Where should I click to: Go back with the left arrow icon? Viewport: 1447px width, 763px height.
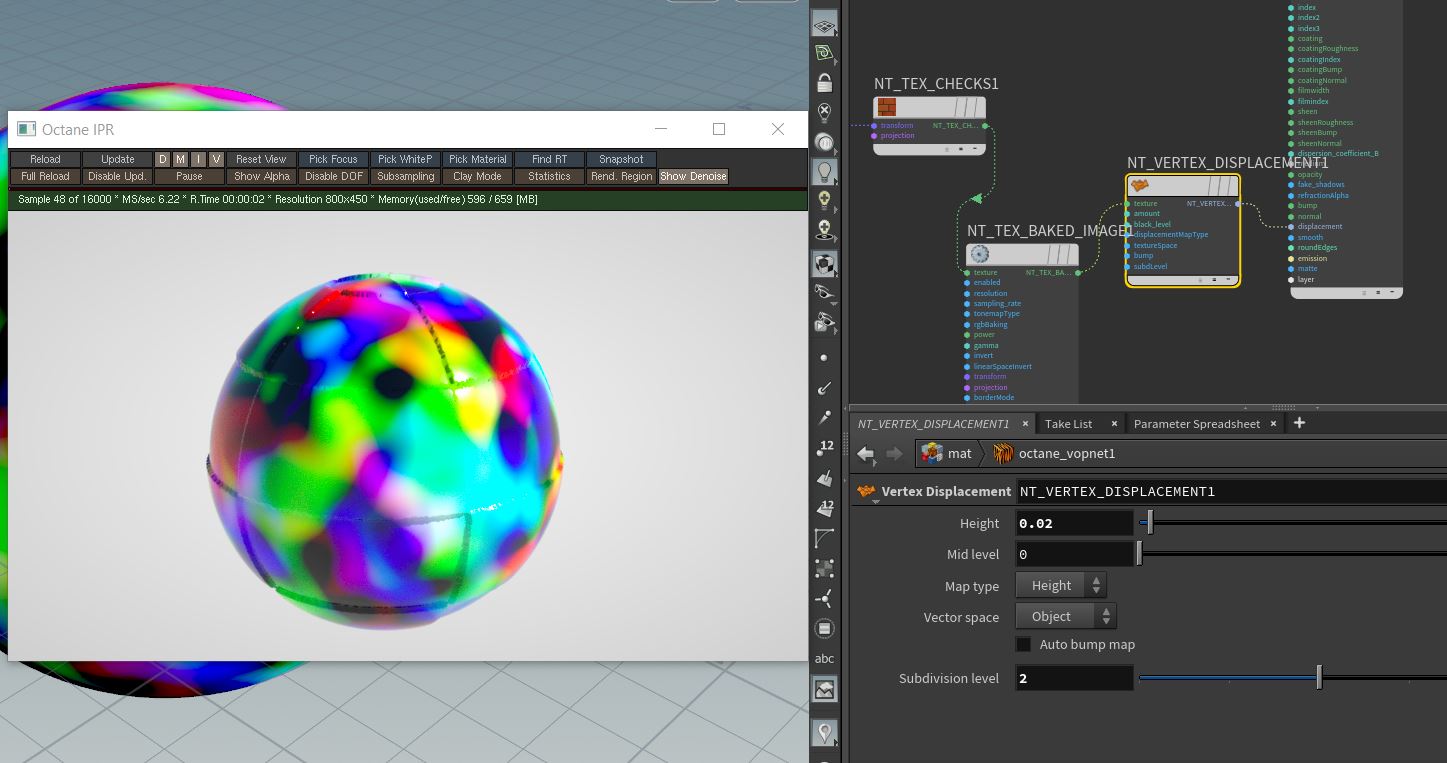866,454
